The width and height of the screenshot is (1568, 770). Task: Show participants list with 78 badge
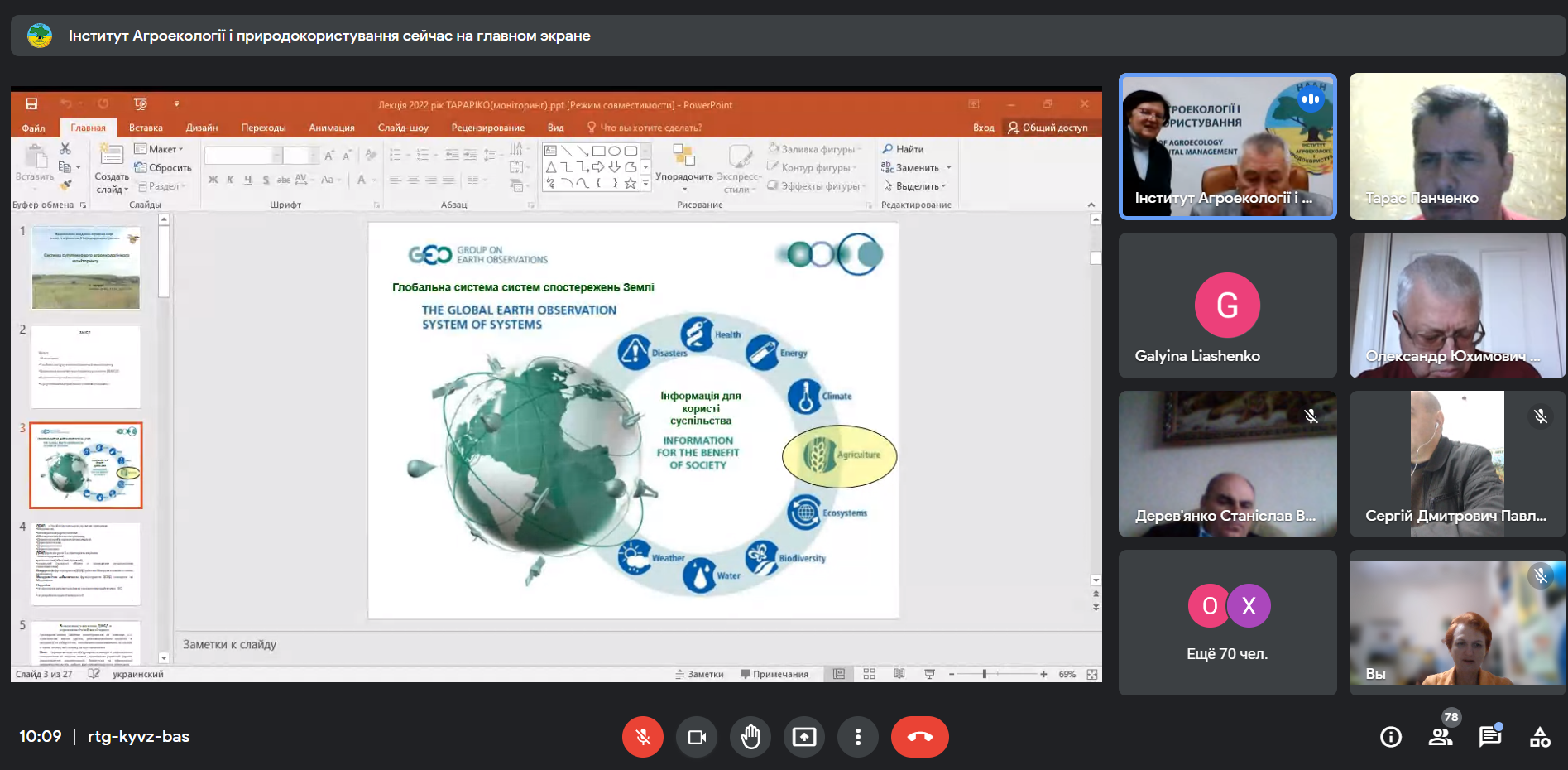coord(1441,736)
